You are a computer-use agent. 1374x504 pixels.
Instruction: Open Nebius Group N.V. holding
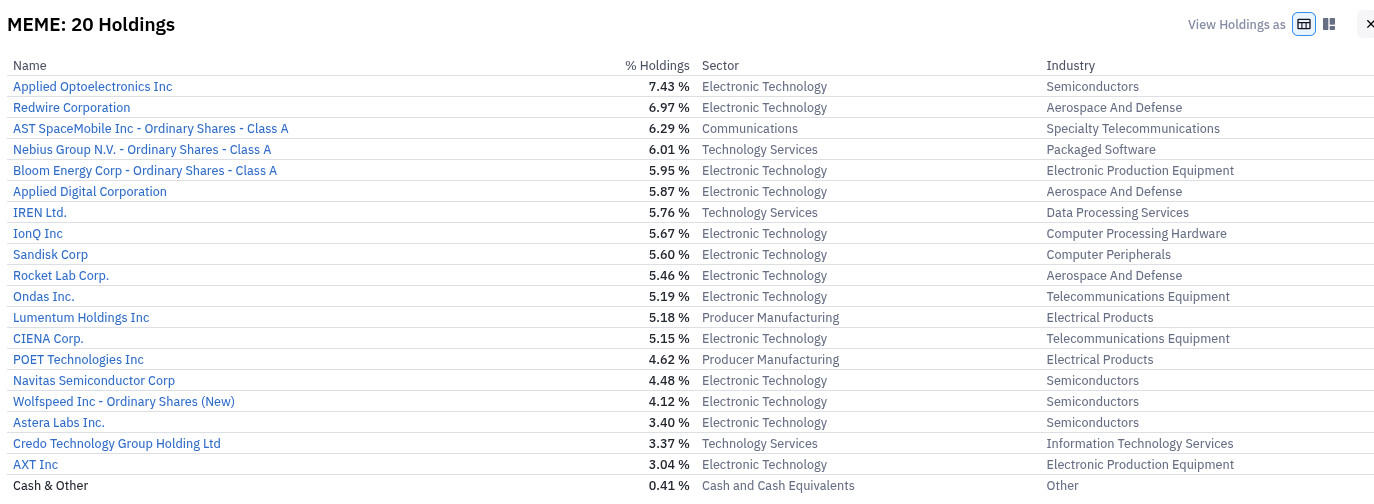pyautogui.click(x=142, y=150)
